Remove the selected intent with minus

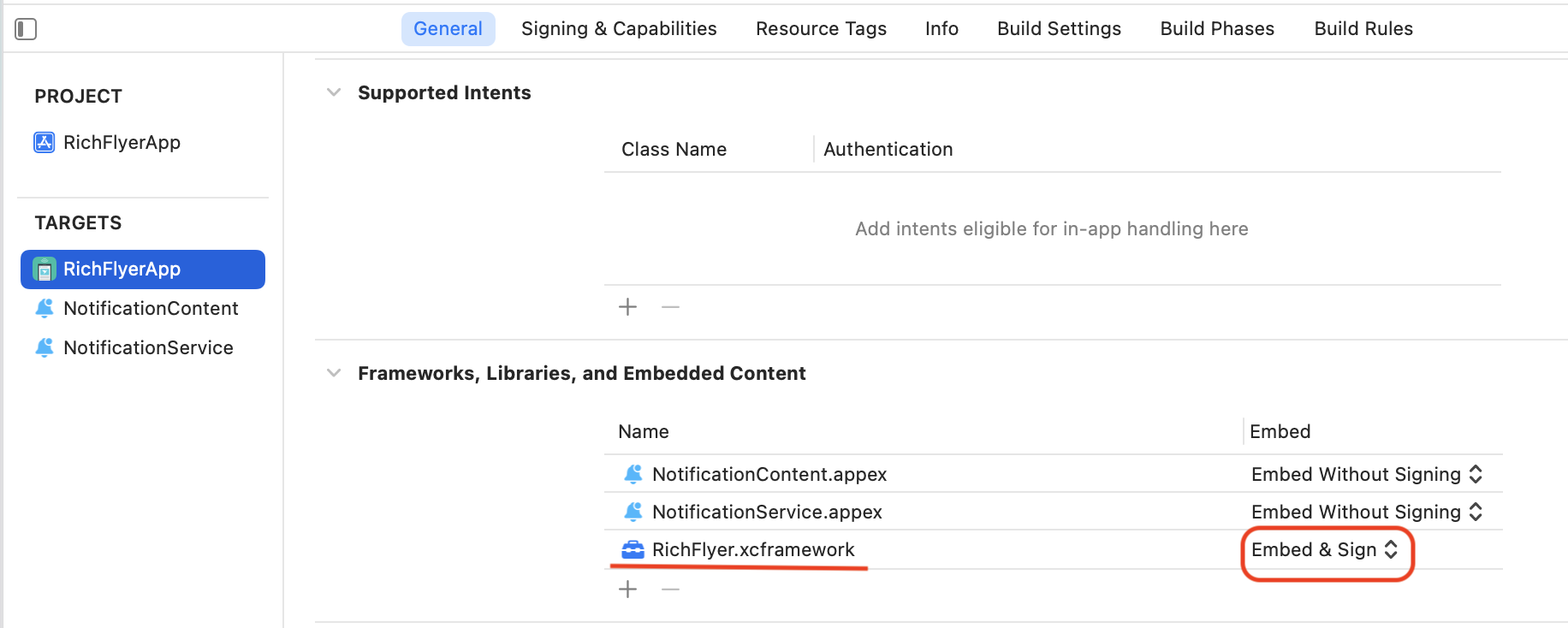pos(671,307)
